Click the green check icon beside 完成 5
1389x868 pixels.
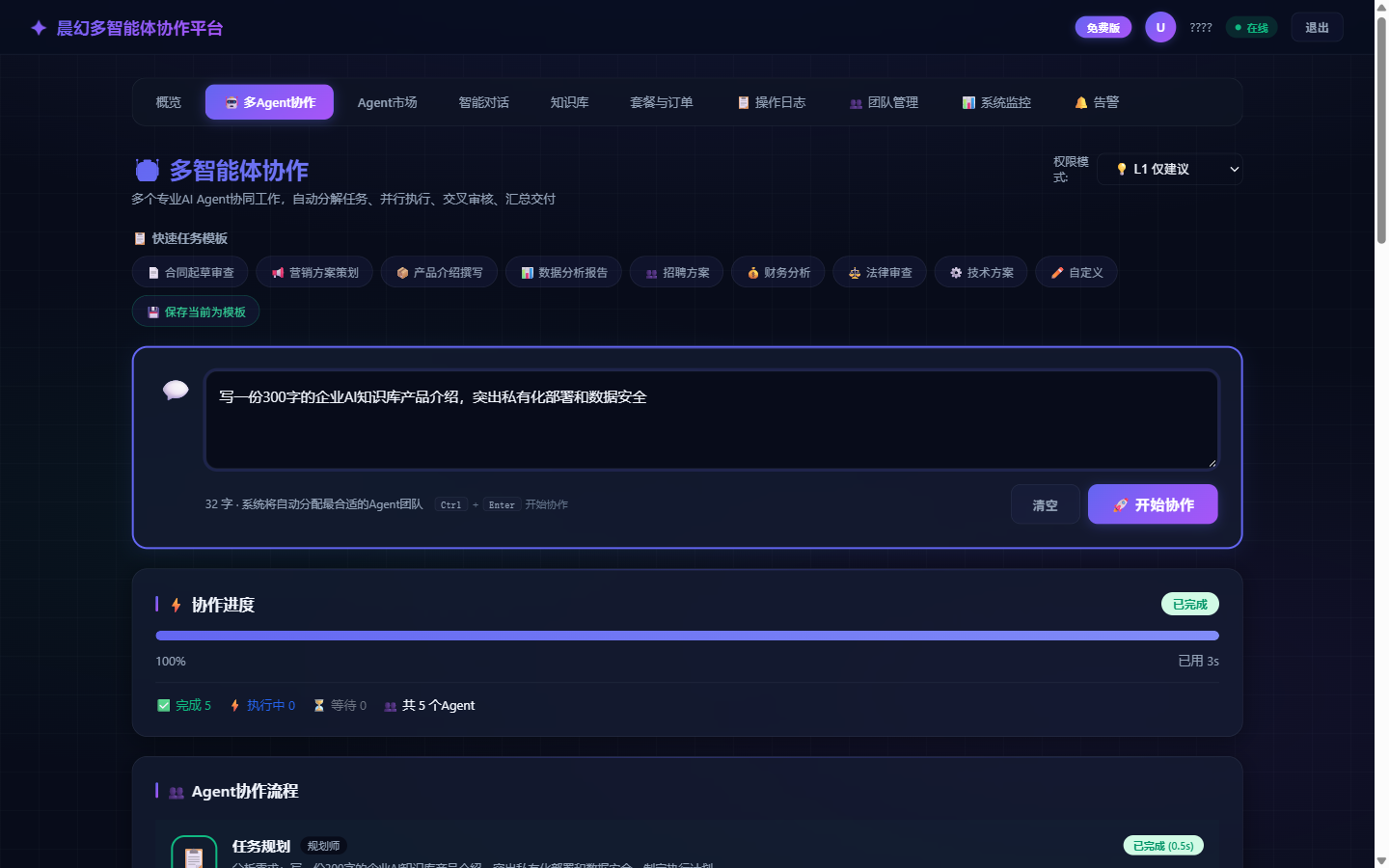click(x=164, y=705)
